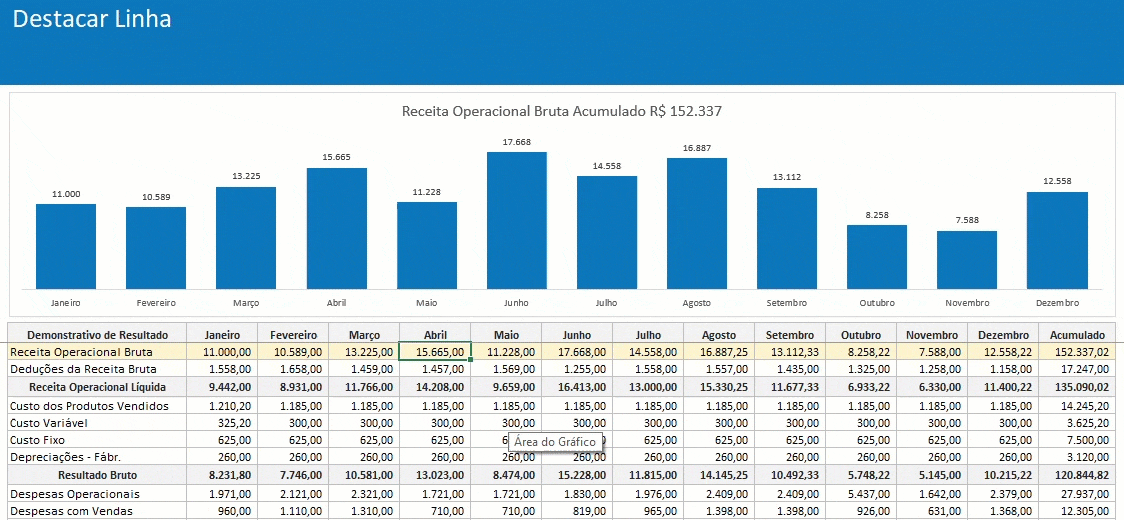Select the Julho column header cell

click(x=648, y=334)
